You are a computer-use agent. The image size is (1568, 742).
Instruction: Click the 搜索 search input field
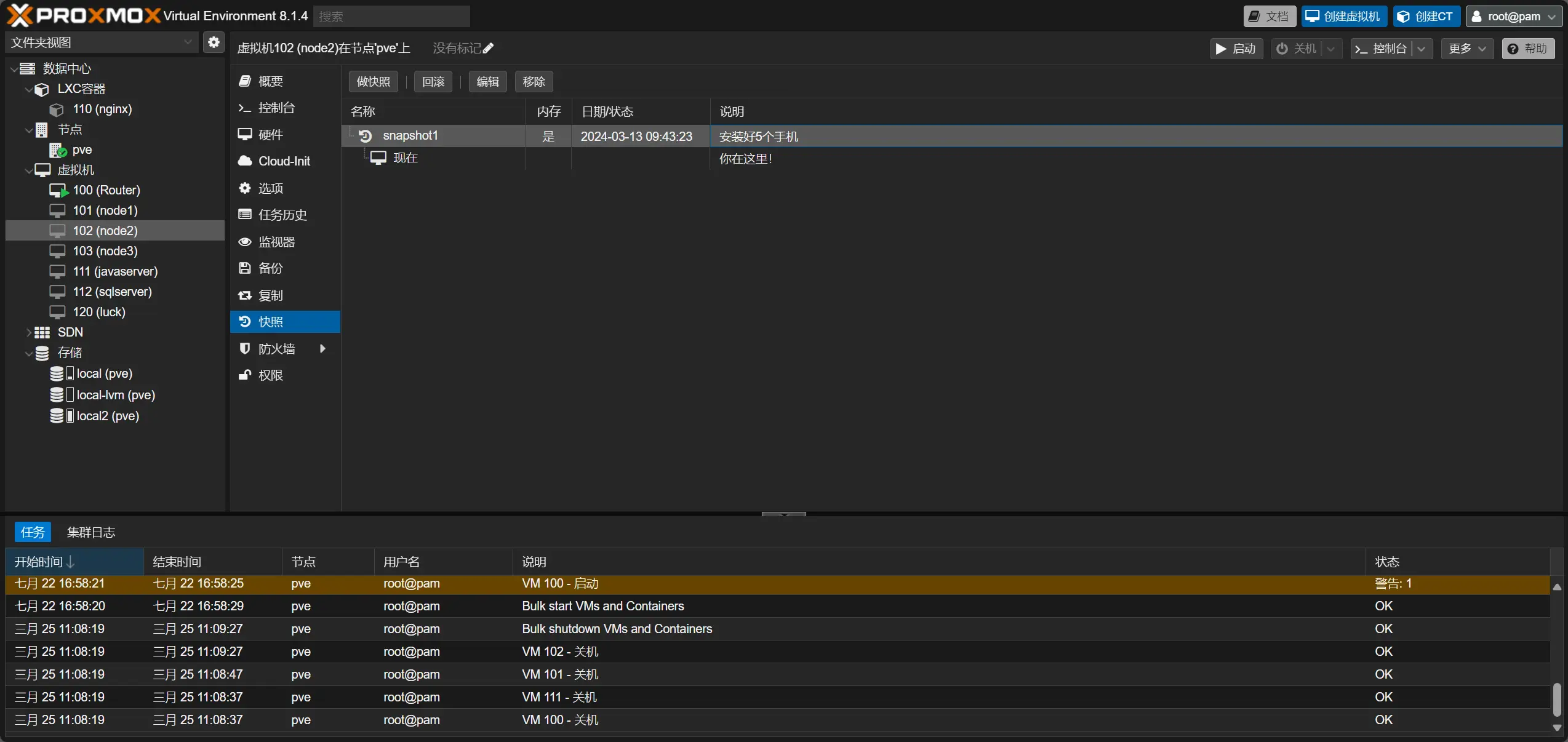click(x=391, y=17)
